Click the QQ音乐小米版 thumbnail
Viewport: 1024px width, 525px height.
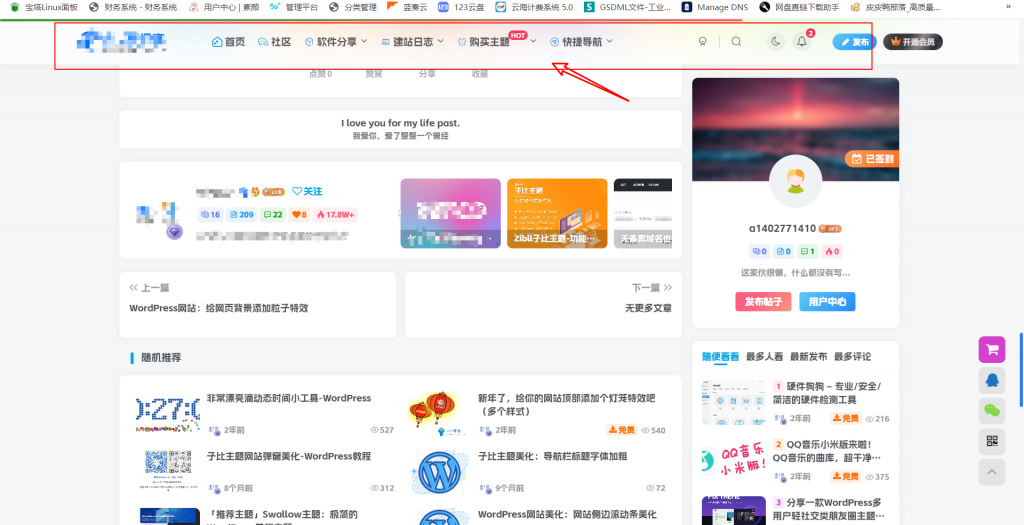click(x=733, y=461)
